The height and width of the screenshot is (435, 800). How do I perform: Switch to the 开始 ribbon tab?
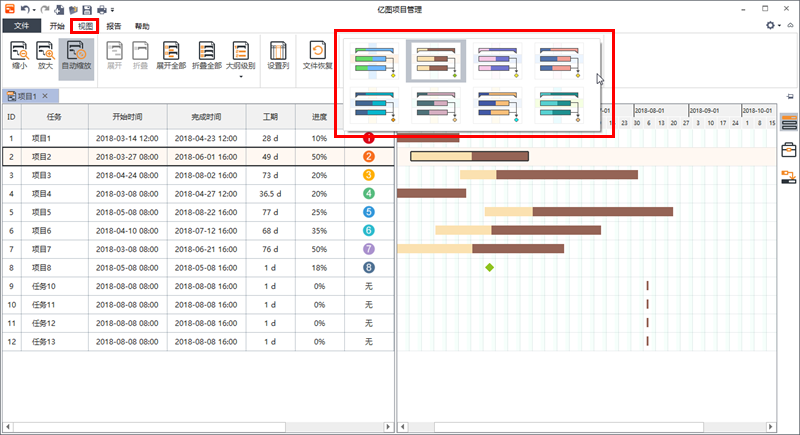point(57,26)
